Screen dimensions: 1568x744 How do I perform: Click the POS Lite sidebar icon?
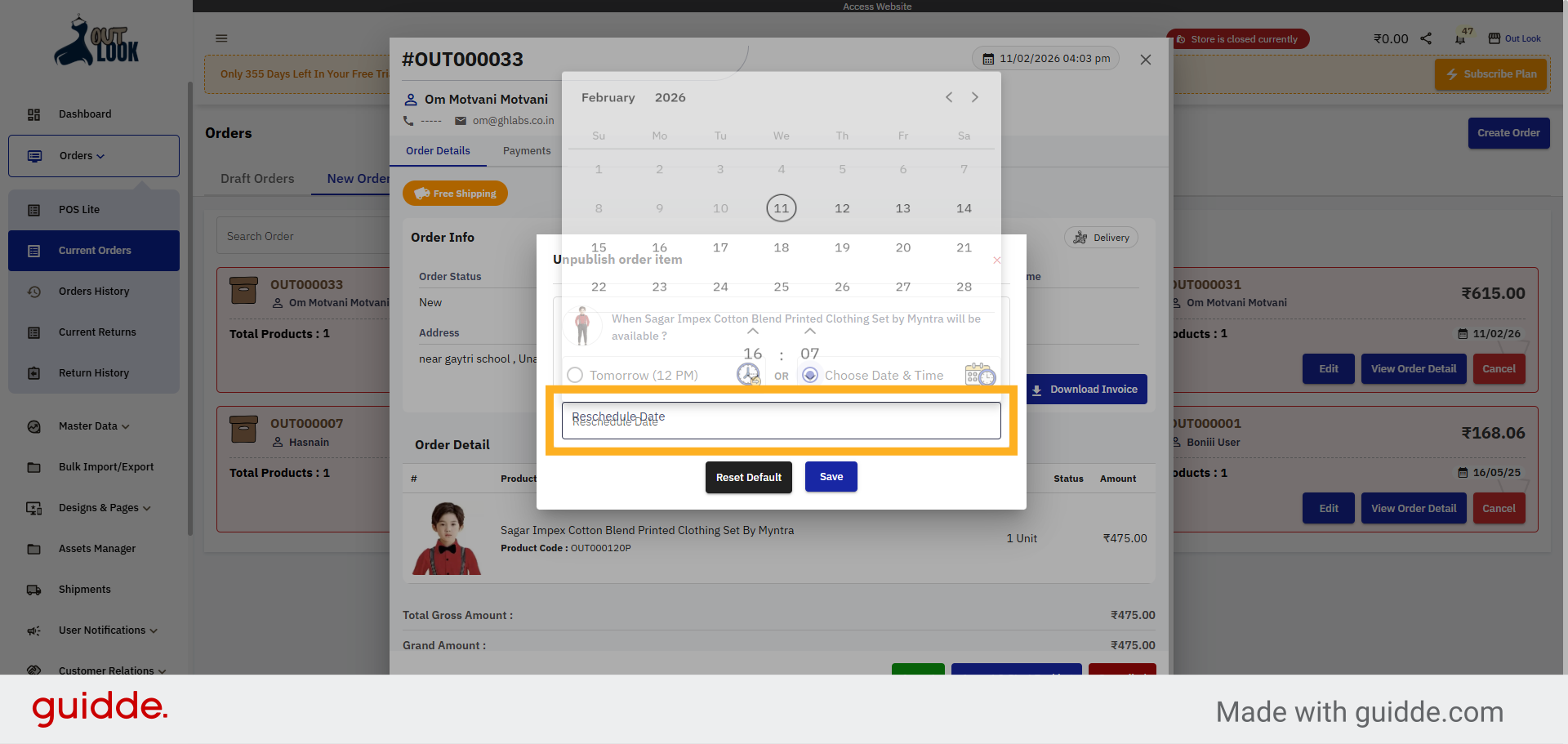[33, 210]
